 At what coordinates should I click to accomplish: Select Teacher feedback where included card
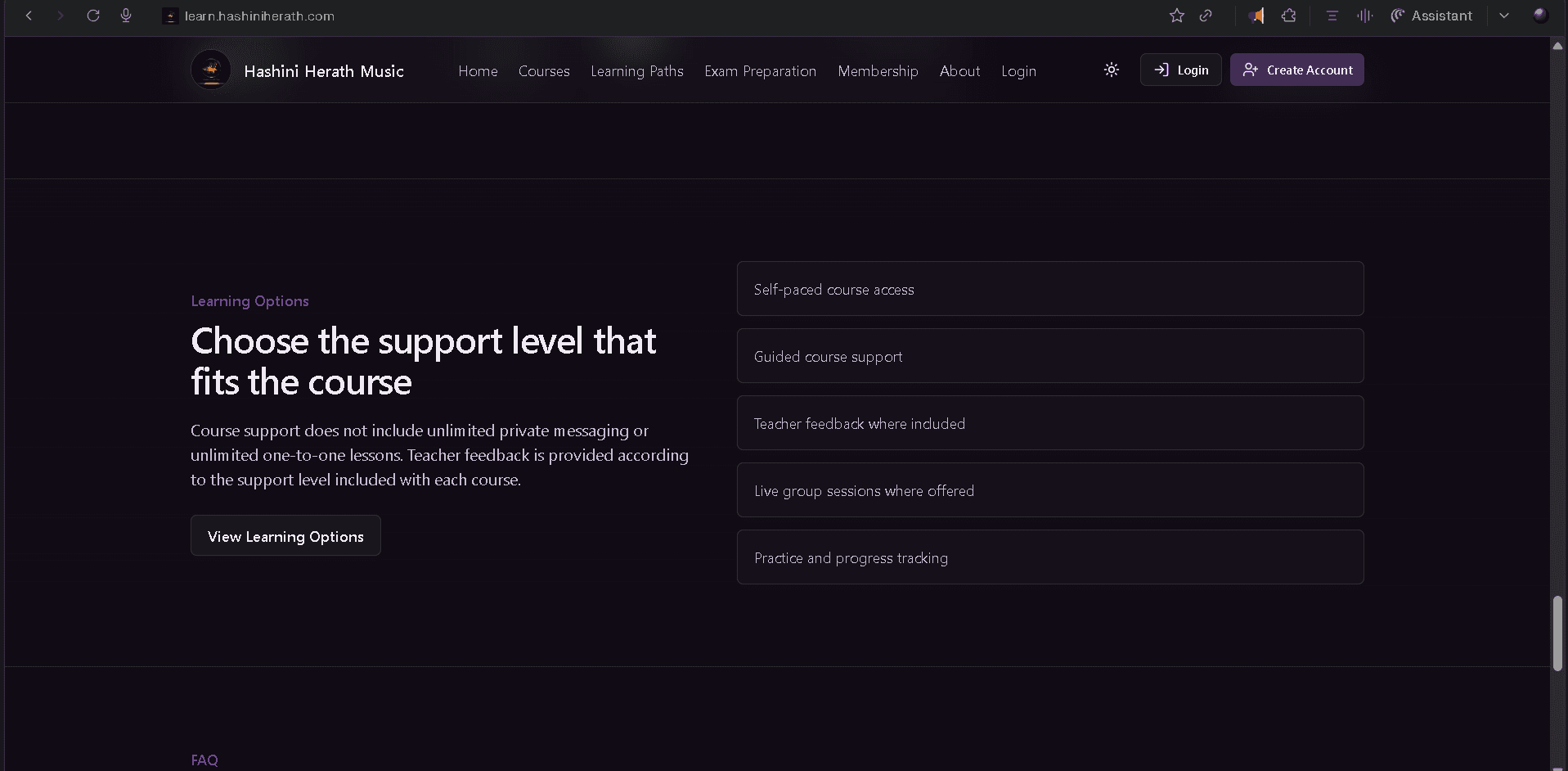click(x=1050, y=423)
